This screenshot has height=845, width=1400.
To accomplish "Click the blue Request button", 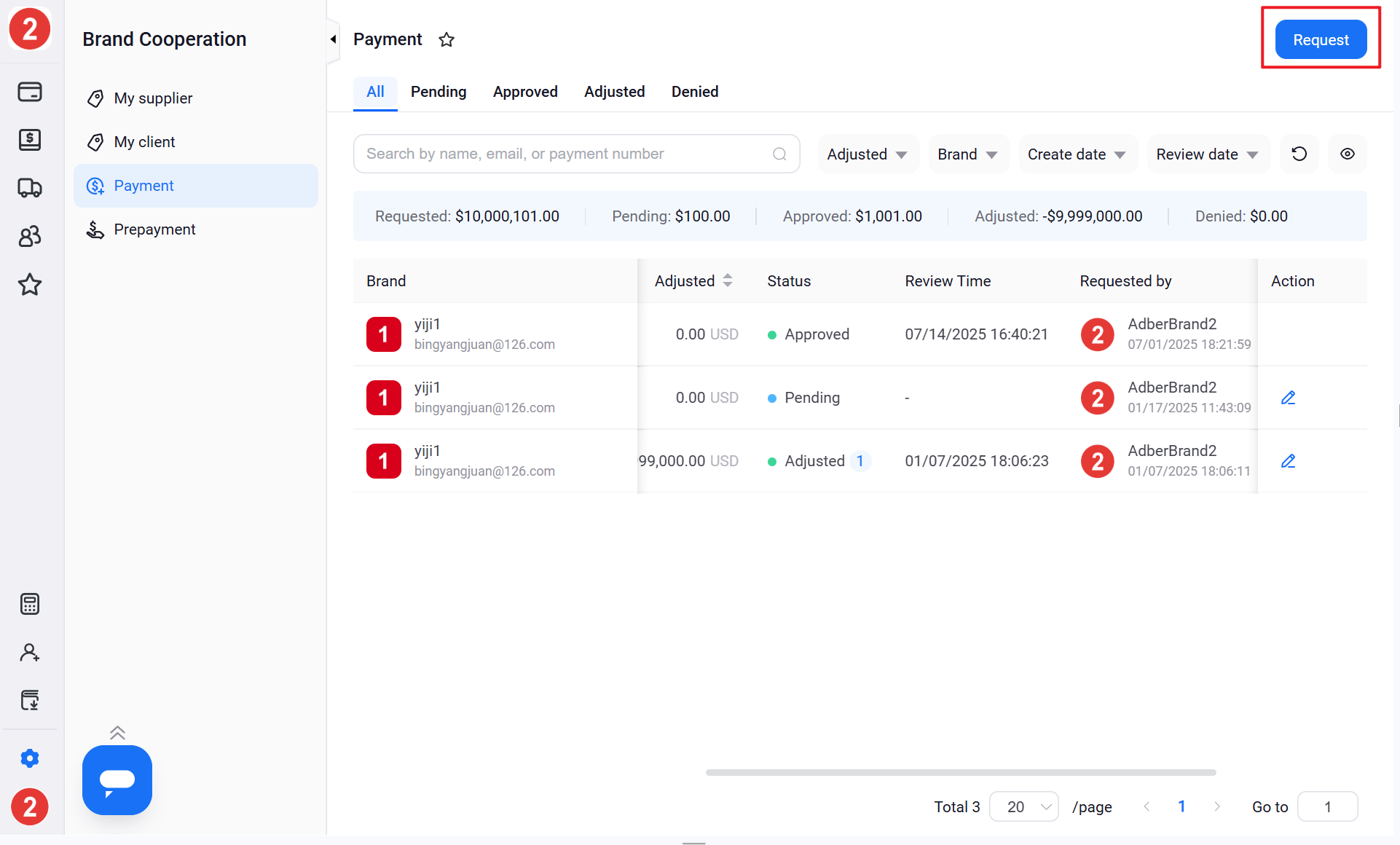I will (1321, 39).
